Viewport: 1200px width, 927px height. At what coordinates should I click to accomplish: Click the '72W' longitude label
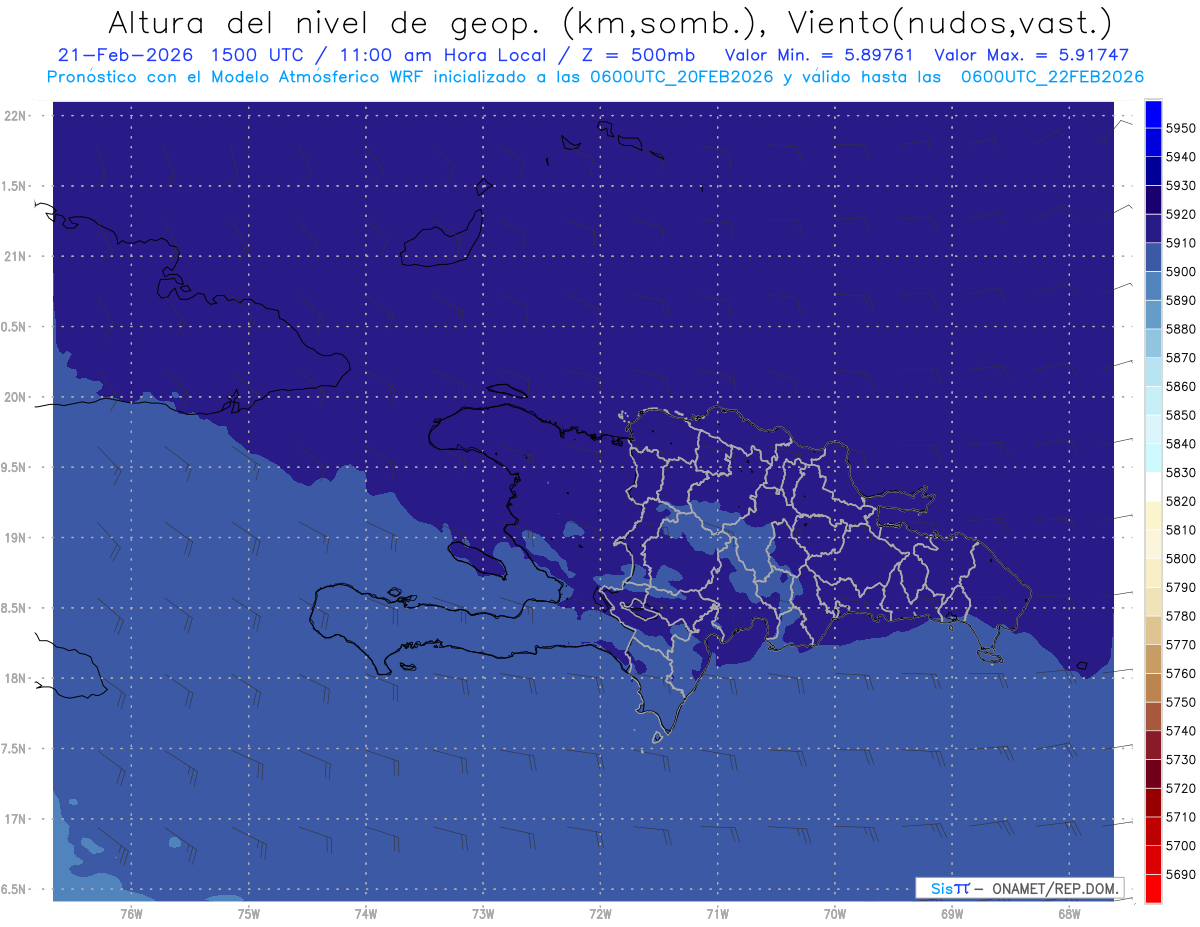600,914
